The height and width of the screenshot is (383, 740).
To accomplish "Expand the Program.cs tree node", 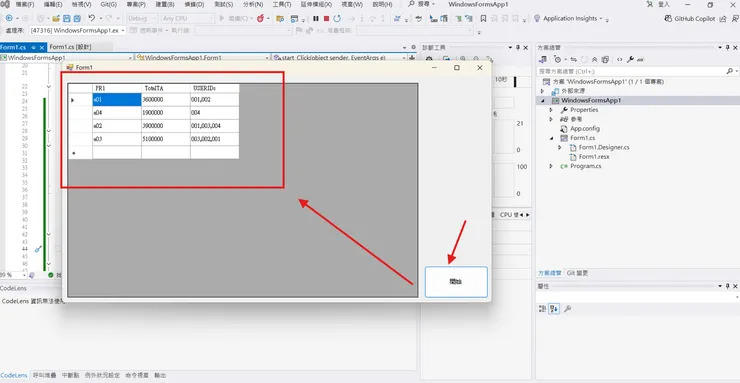I will [551, 166].
